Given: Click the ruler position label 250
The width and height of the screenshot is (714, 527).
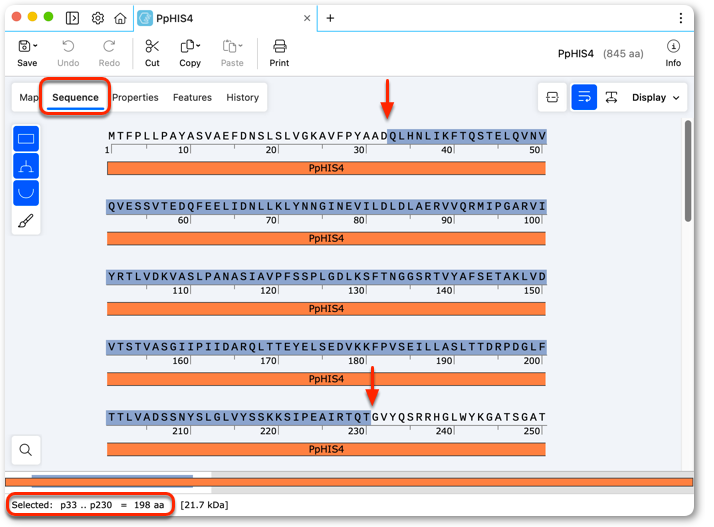Looking at the screenshot, I should tap(532, 431).
